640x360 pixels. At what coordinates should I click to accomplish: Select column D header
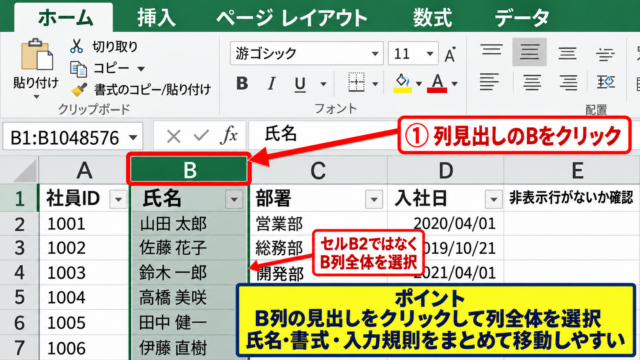pyautogui.click(x=445, y=171)
